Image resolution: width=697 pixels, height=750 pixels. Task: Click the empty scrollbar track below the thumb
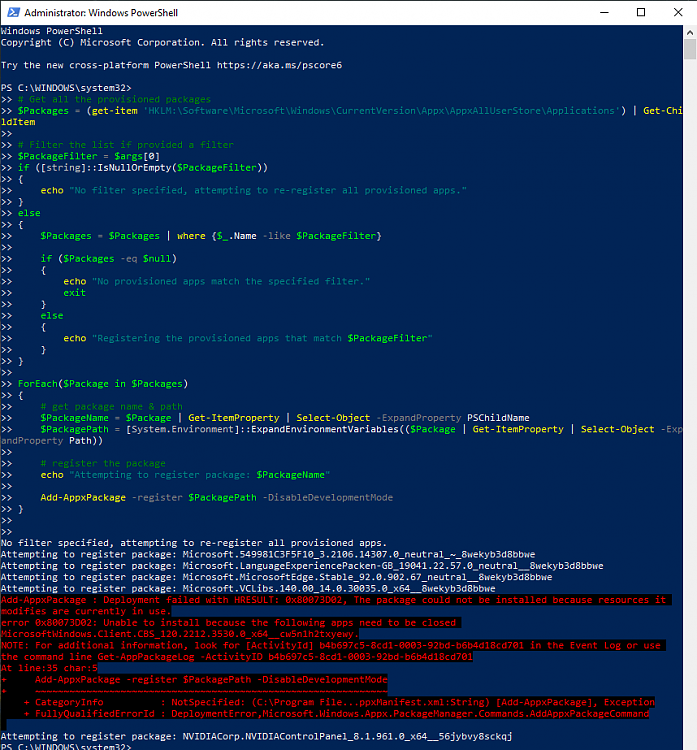point(688,400)
